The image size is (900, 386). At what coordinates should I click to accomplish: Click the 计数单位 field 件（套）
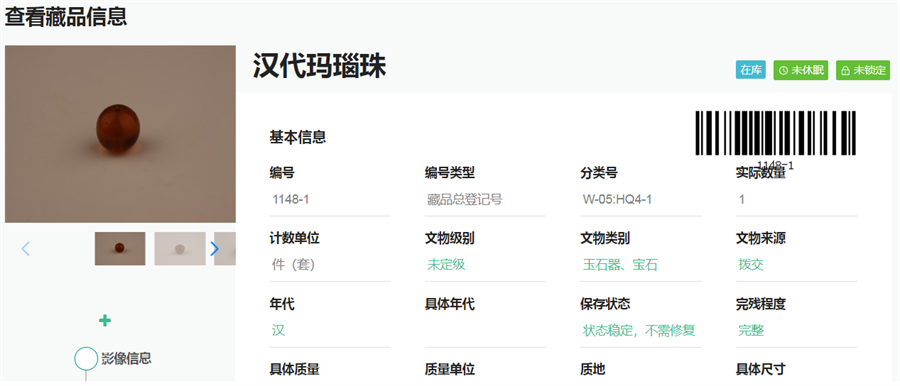point(330,265)
